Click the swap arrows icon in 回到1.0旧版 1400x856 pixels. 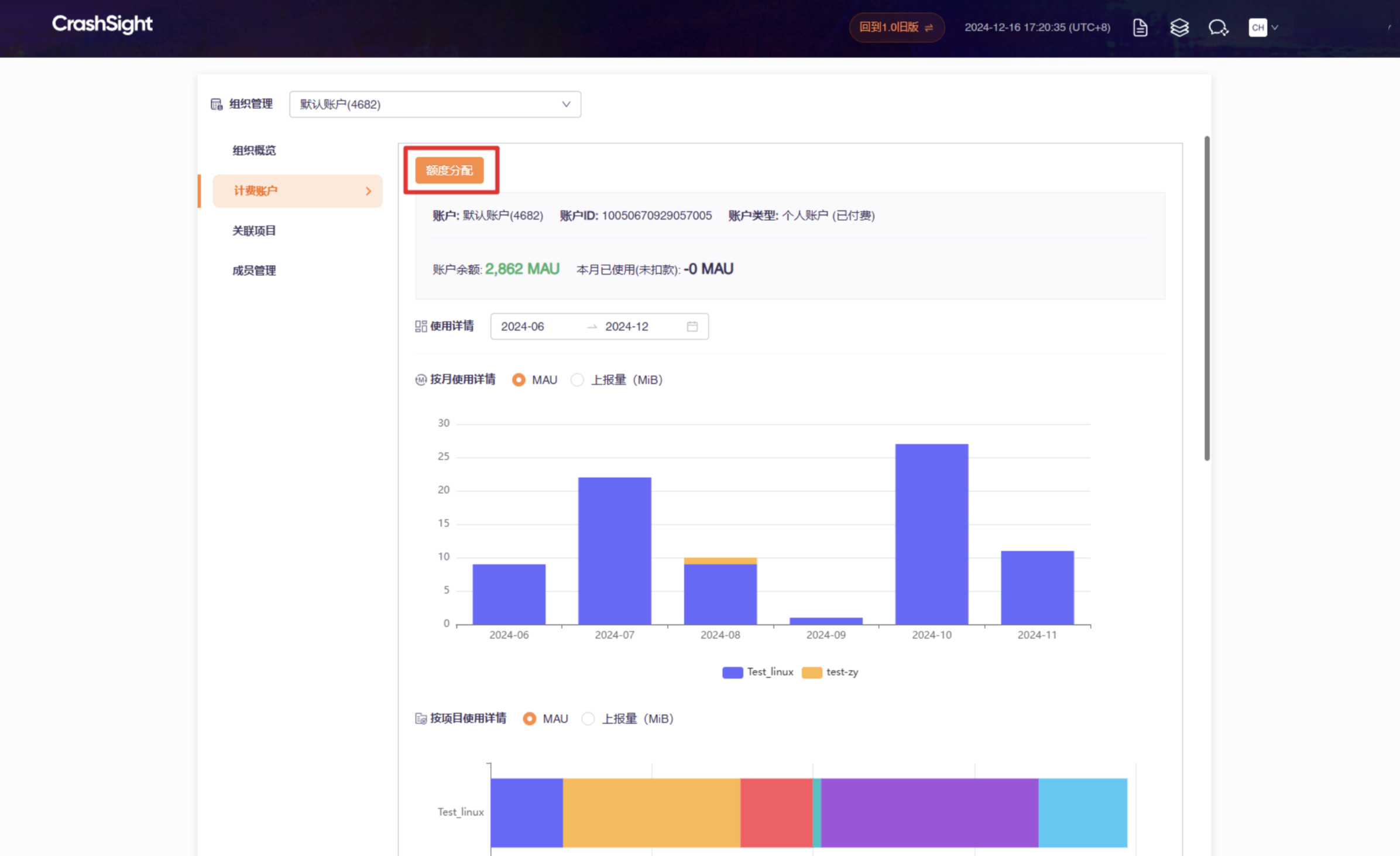point(929,28)
